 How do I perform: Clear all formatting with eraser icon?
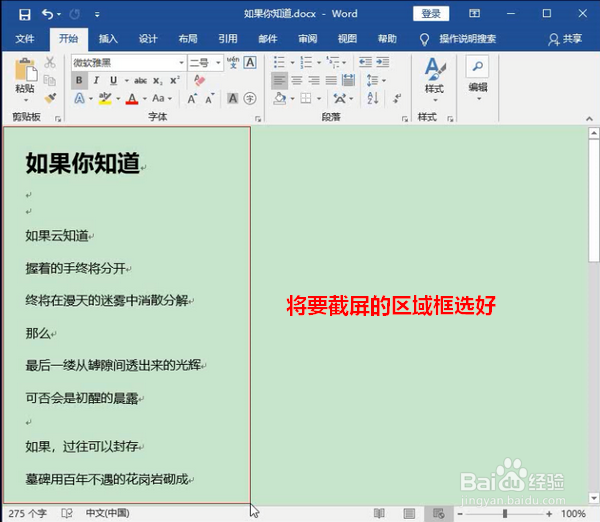199,80
